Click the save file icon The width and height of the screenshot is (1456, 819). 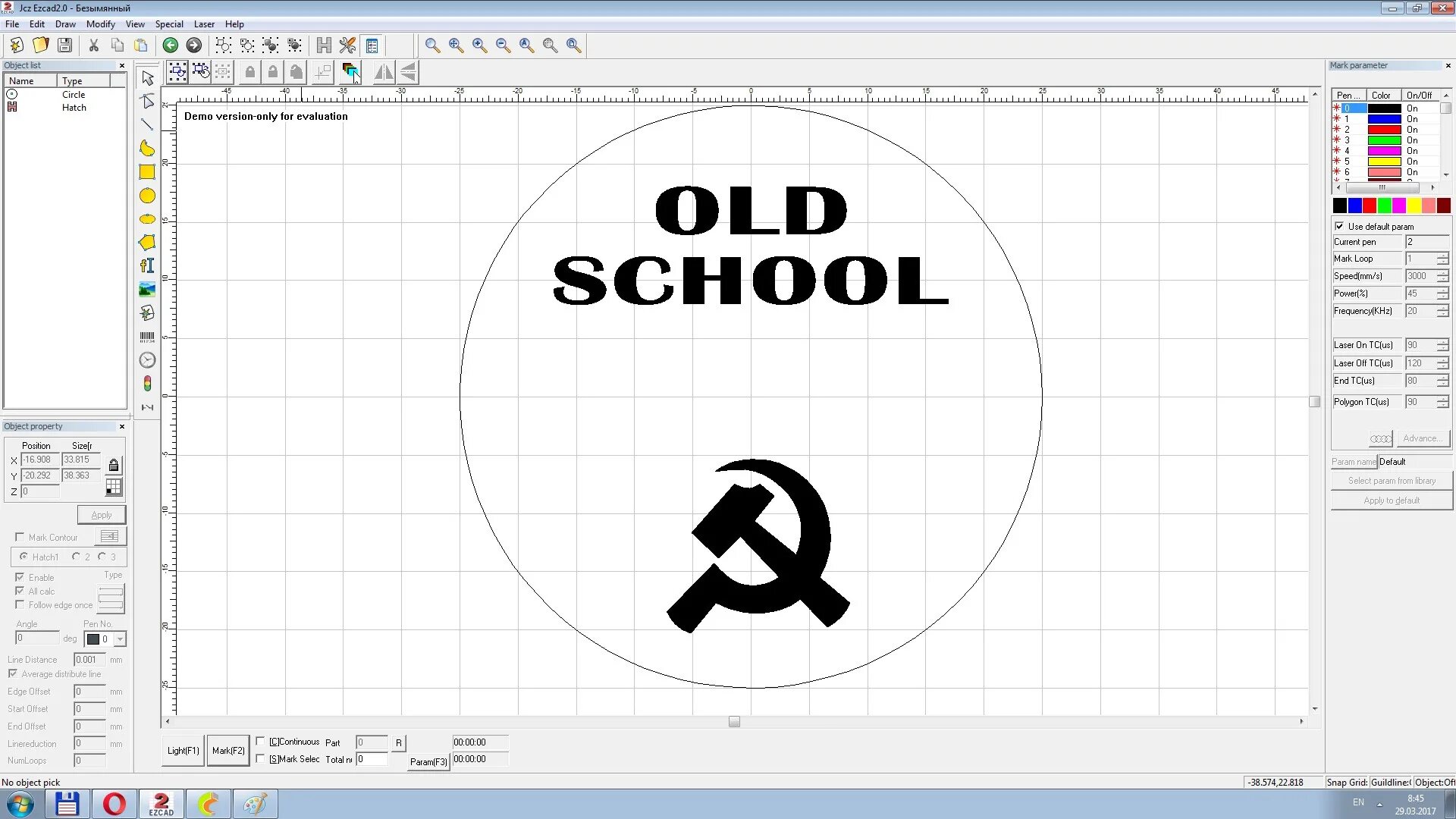[x=65, y=45]
